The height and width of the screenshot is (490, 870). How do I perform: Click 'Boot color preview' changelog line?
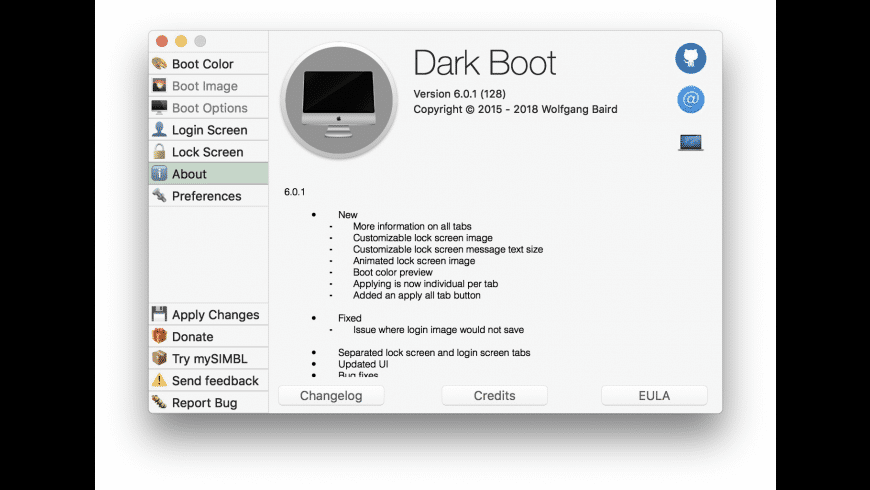(393, 272)
